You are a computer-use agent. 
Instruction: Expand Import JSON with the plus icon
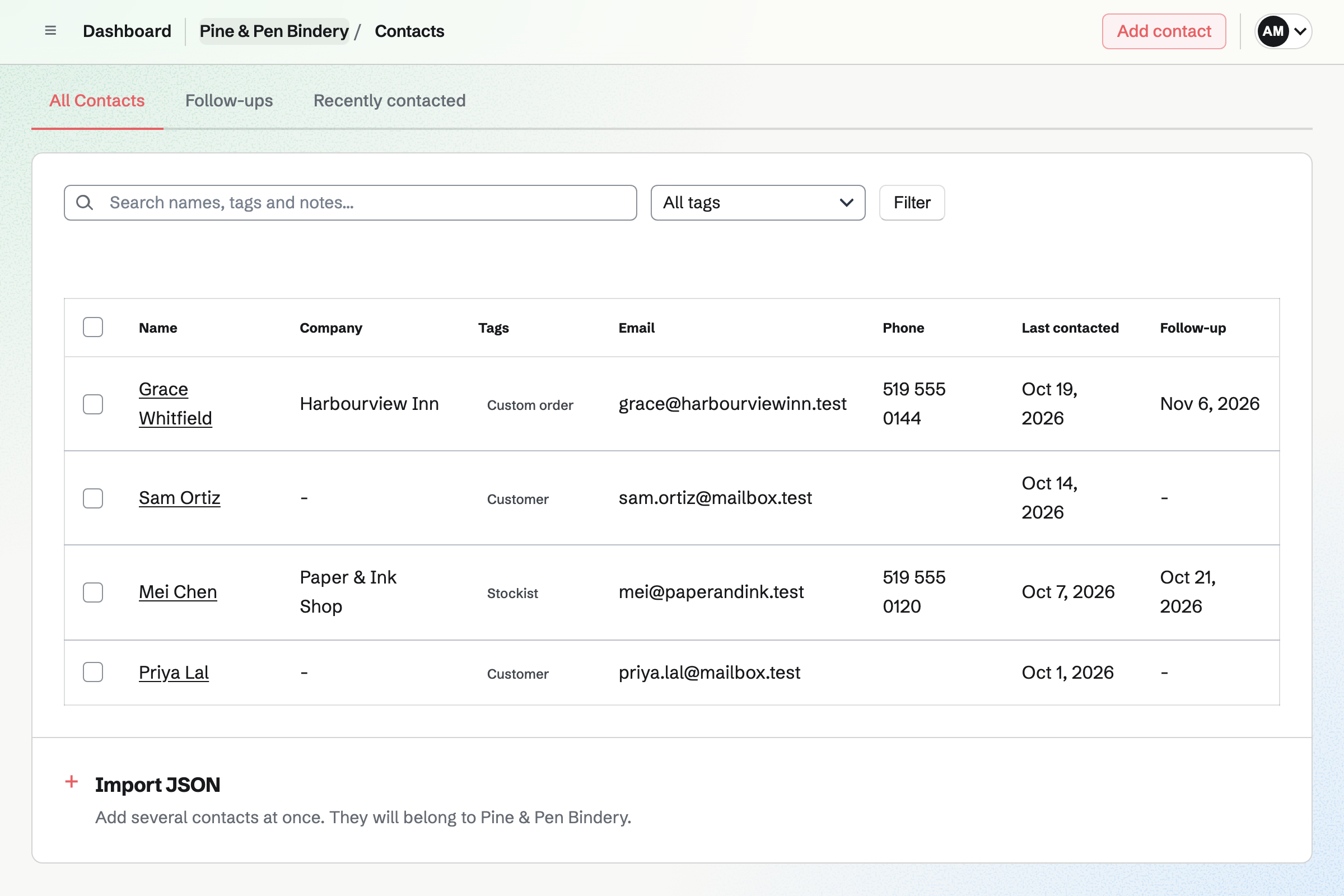point(72,782)
